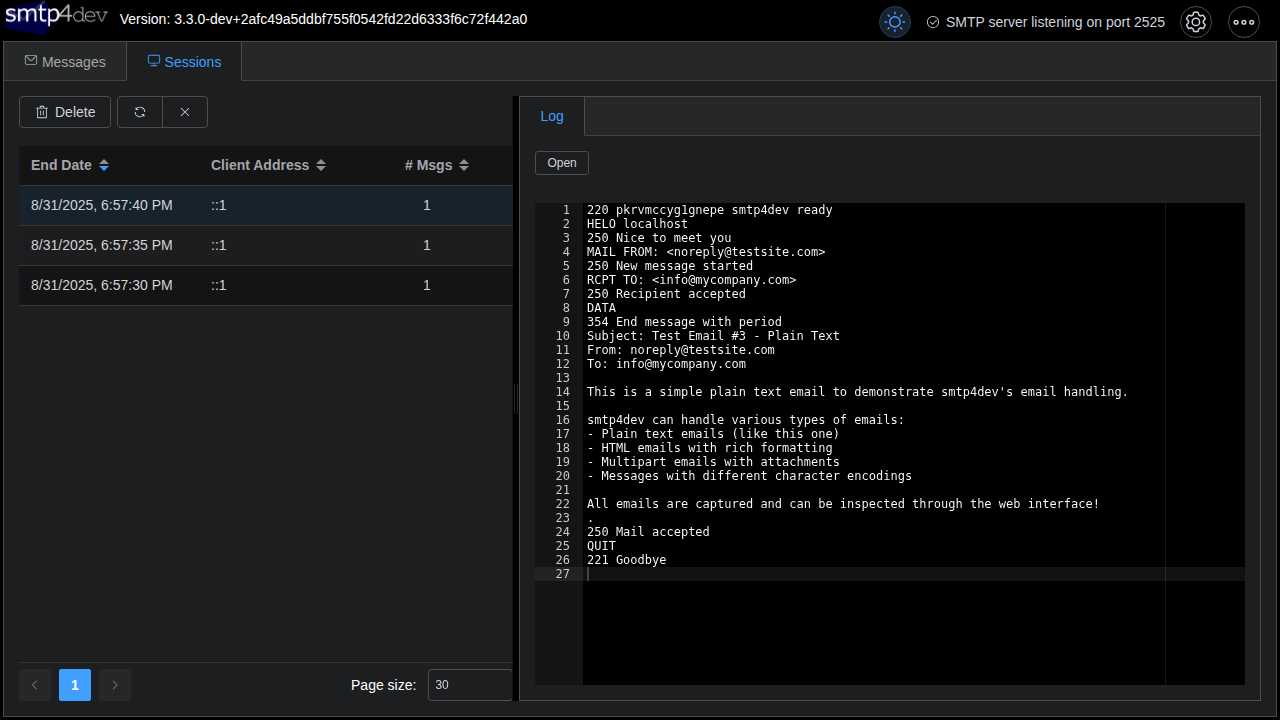Image resolution: width=1280 pixels, height=720 pixels.
Task: Click the '354 End message with period' line
Action: pyautogui.click(x=684, y=322)
